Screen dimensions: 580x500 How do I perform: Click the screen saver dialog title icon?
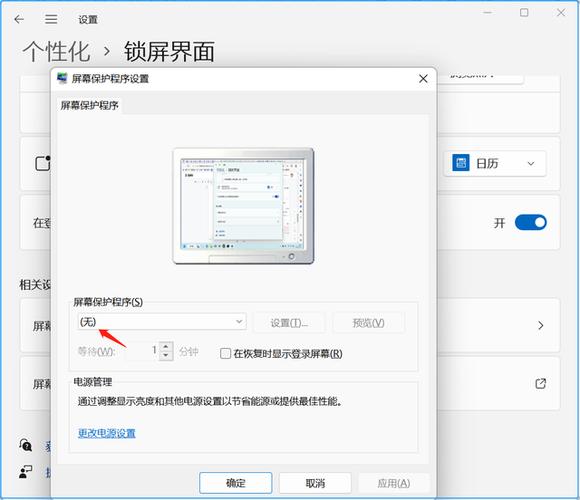[62, 78]
